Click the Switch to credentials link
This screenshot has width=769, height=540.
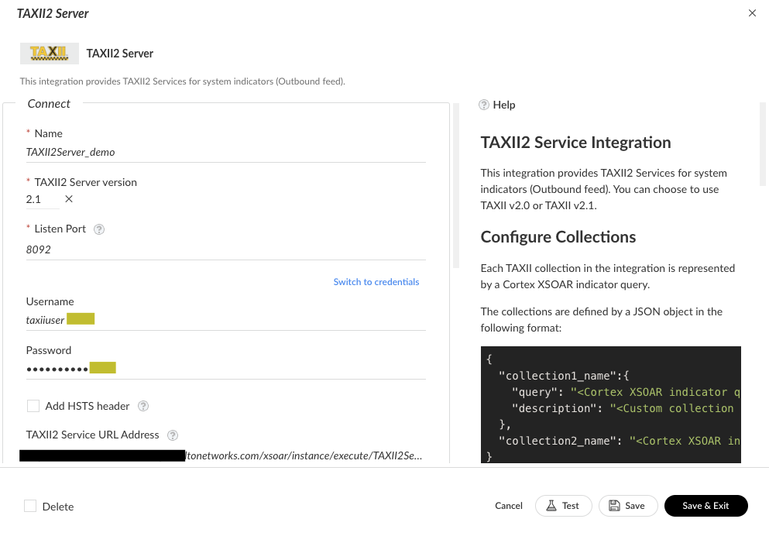click(376, 282)
